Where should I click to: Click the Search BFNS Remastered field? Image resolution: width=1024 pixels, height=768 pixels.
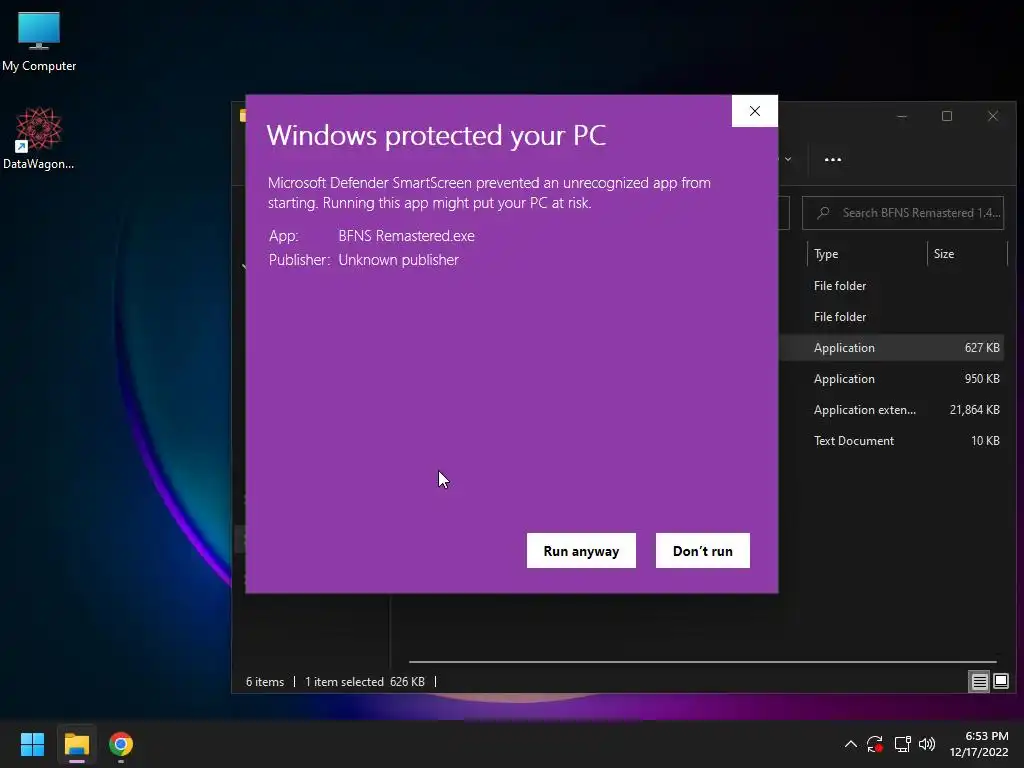click(903, 213)
